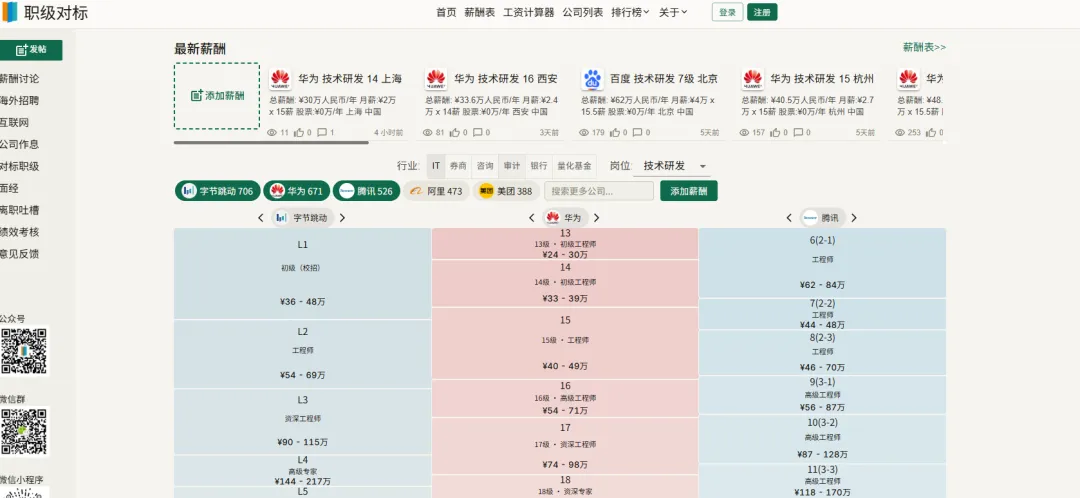The image size is (1080, 498).
Task: Click the salary cards horizontal scrollbar
Action: (x=271, y=143)
